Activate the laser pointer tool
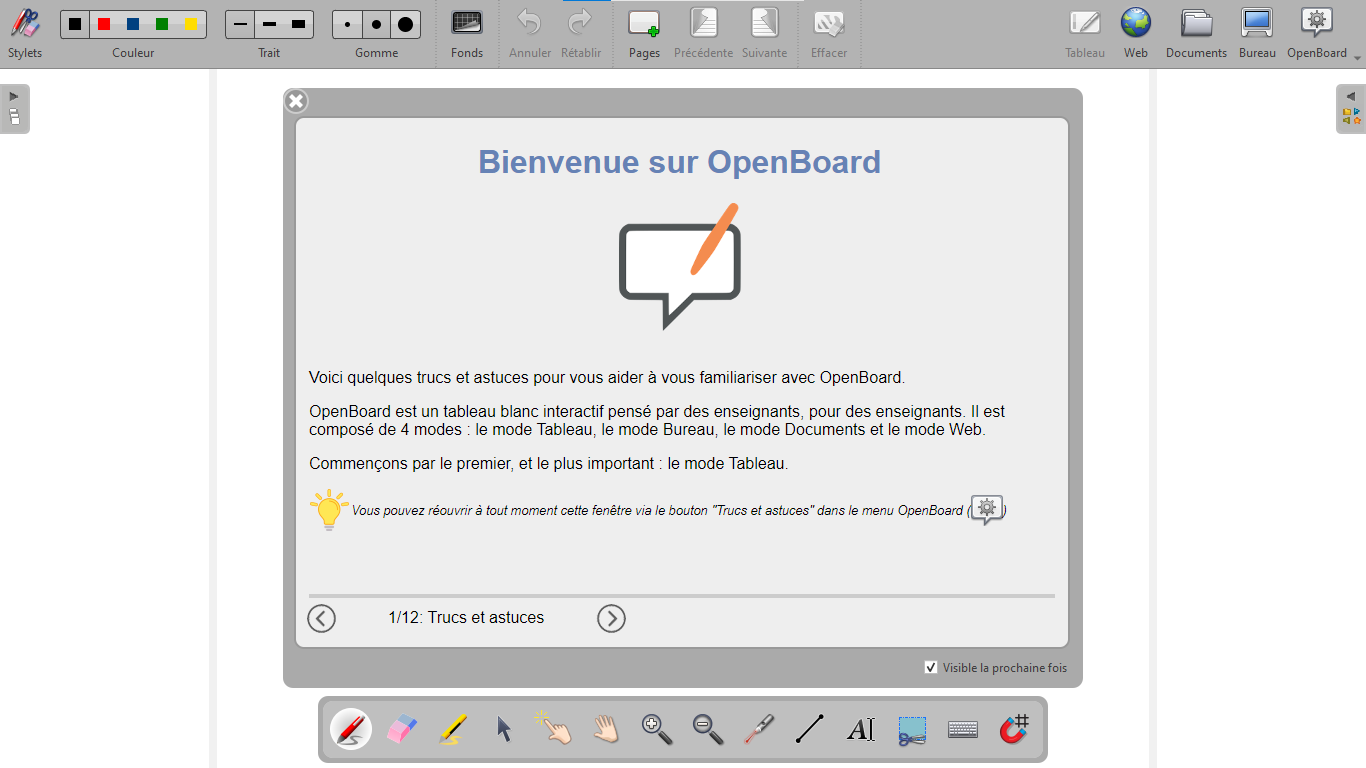 click(x=759, y=729)
